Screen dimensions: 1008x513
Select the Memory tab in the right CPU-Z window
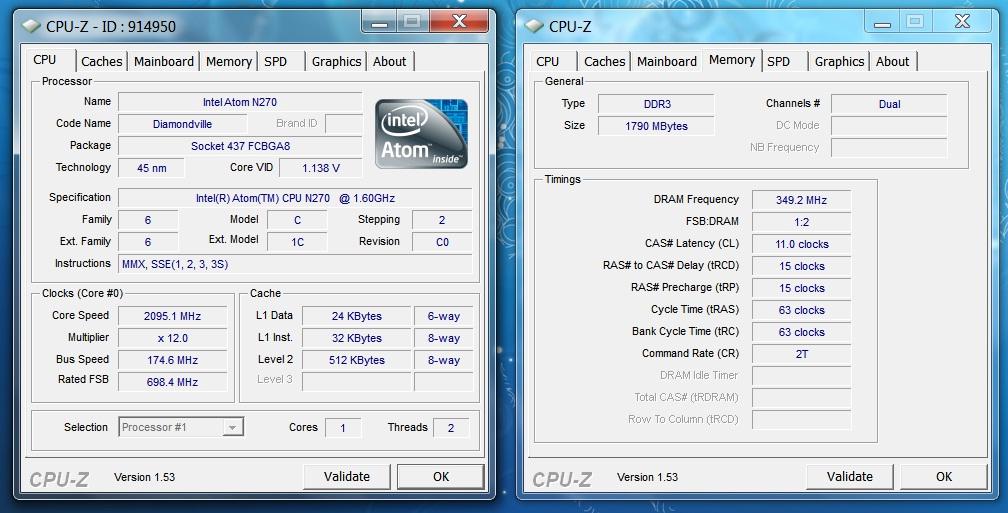pyautogui.click(x=732, y=60)
